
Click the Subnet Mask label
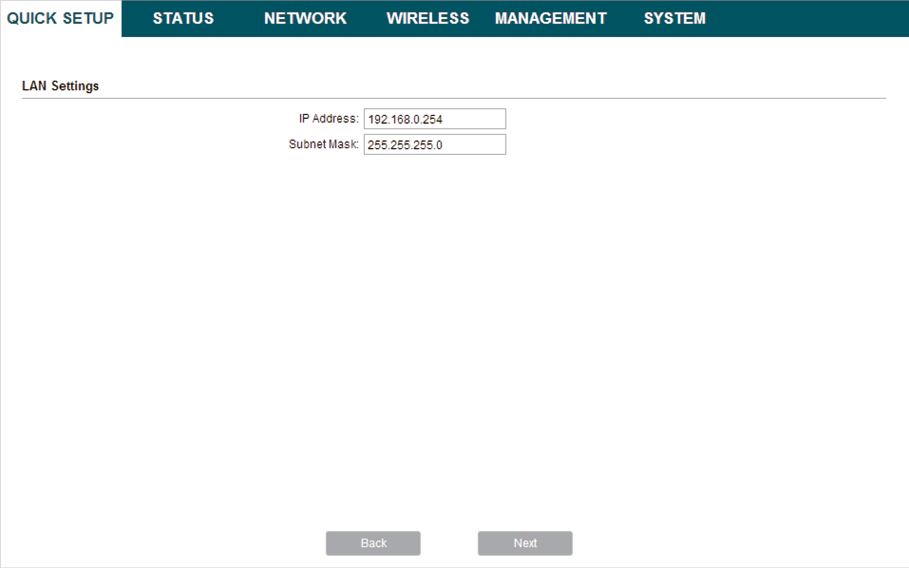(323, 145)
